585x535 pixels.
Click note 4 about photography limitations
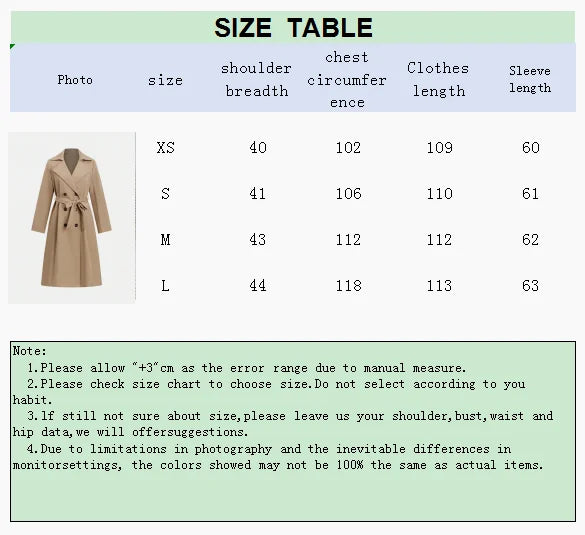(x=278, y=457)
